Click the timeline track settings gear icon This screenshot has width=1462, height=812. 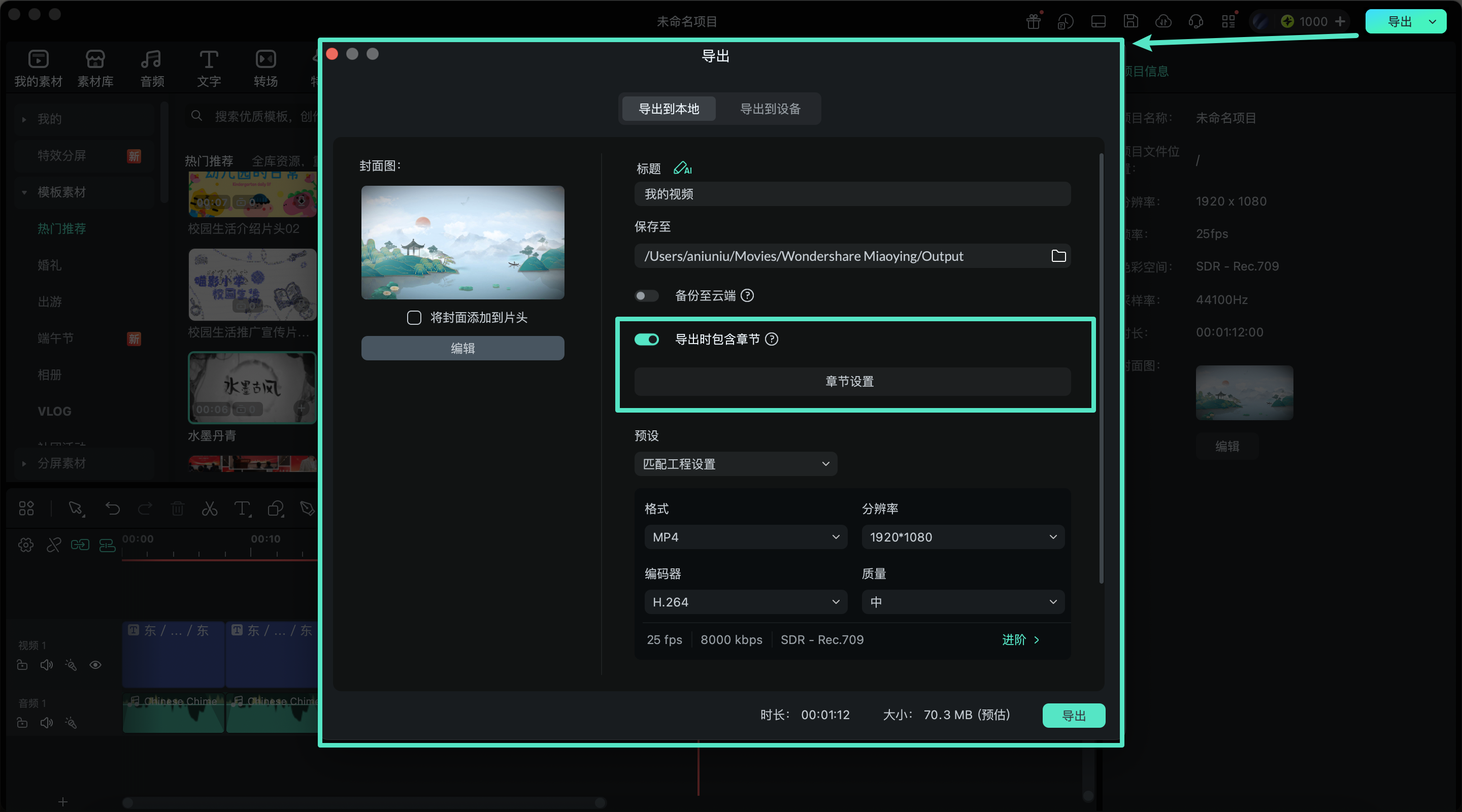(x=25, y=545)
